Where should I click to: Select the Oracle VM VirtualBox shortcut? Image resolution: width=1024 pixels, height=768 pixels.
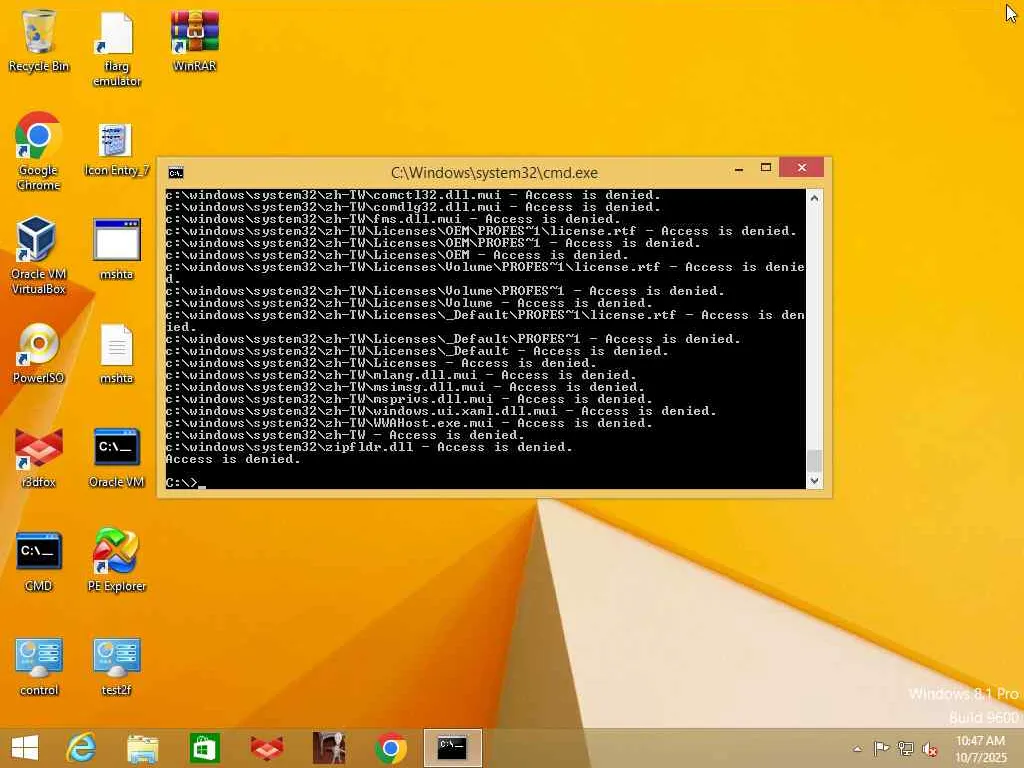(39, 255)
